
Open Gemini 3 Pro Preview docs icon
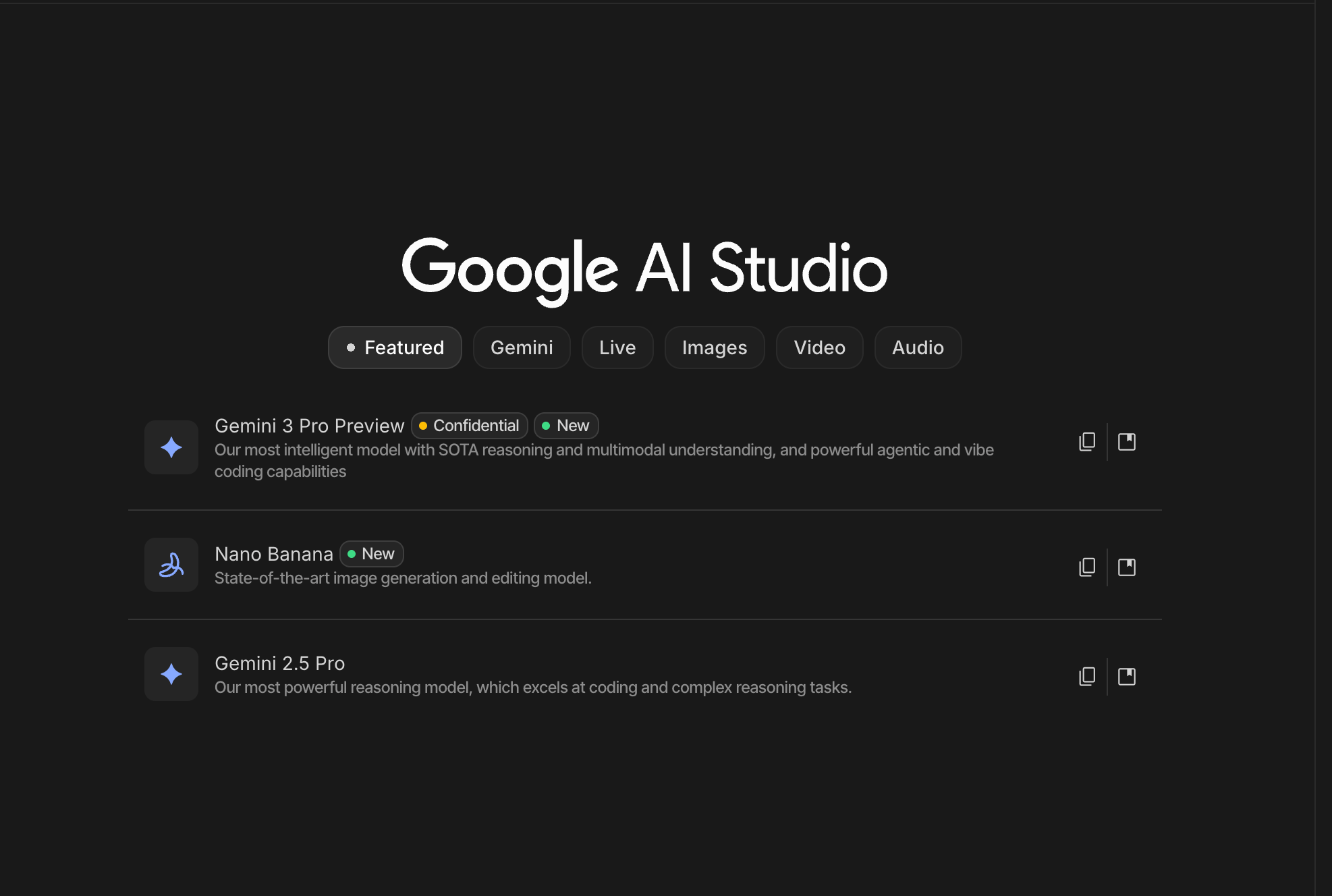coord(1127,442)
